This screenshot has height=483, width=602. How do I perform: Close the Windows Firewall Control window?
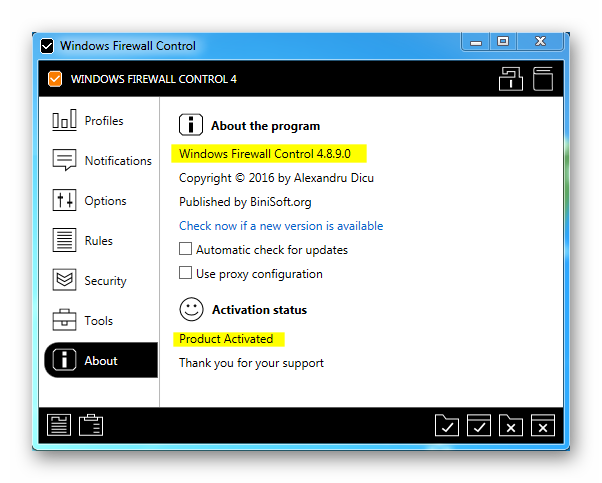[540, 41]
